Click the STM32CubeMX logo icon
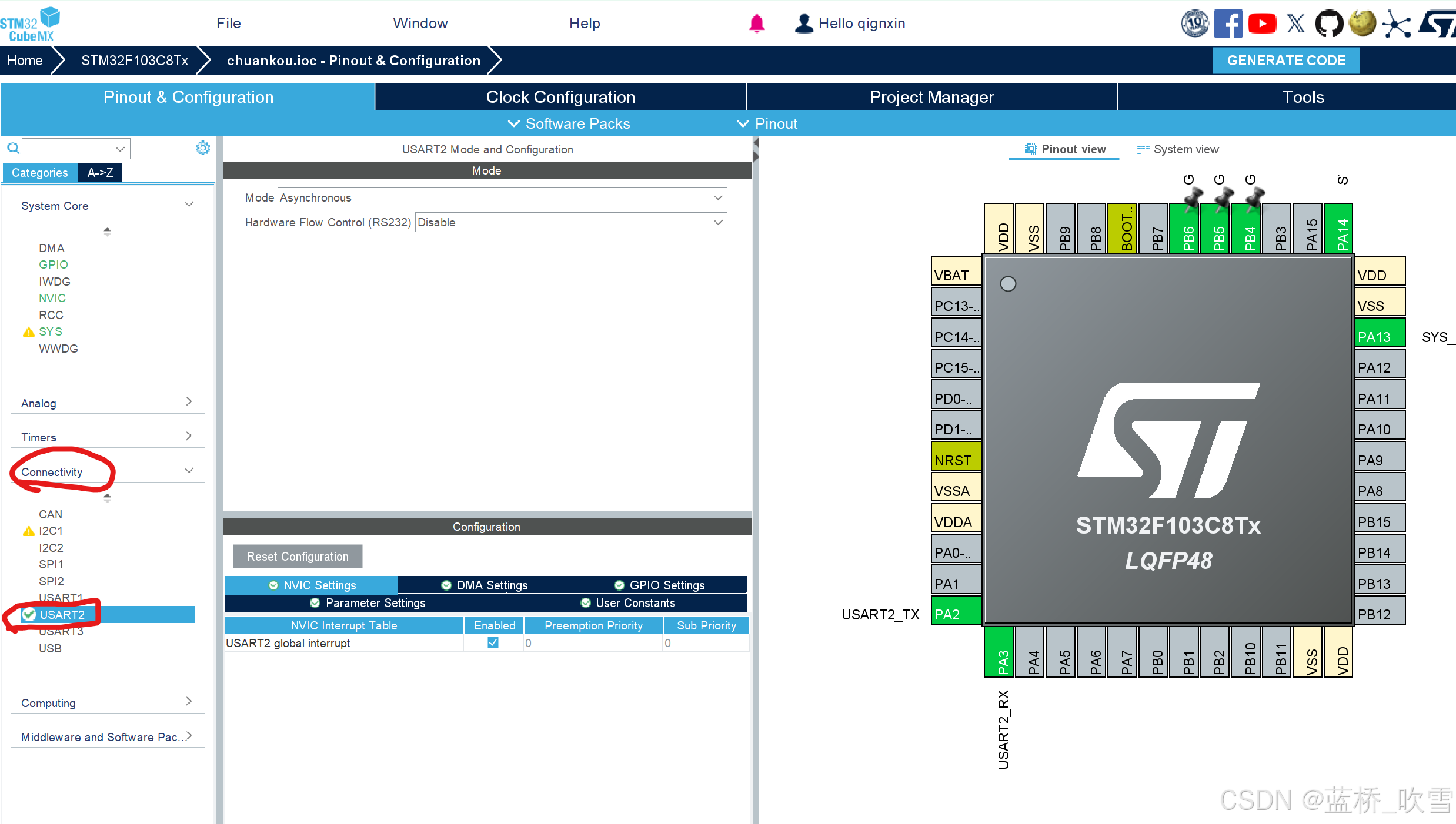The image size is (1456, 824). (x=29, y=24)
